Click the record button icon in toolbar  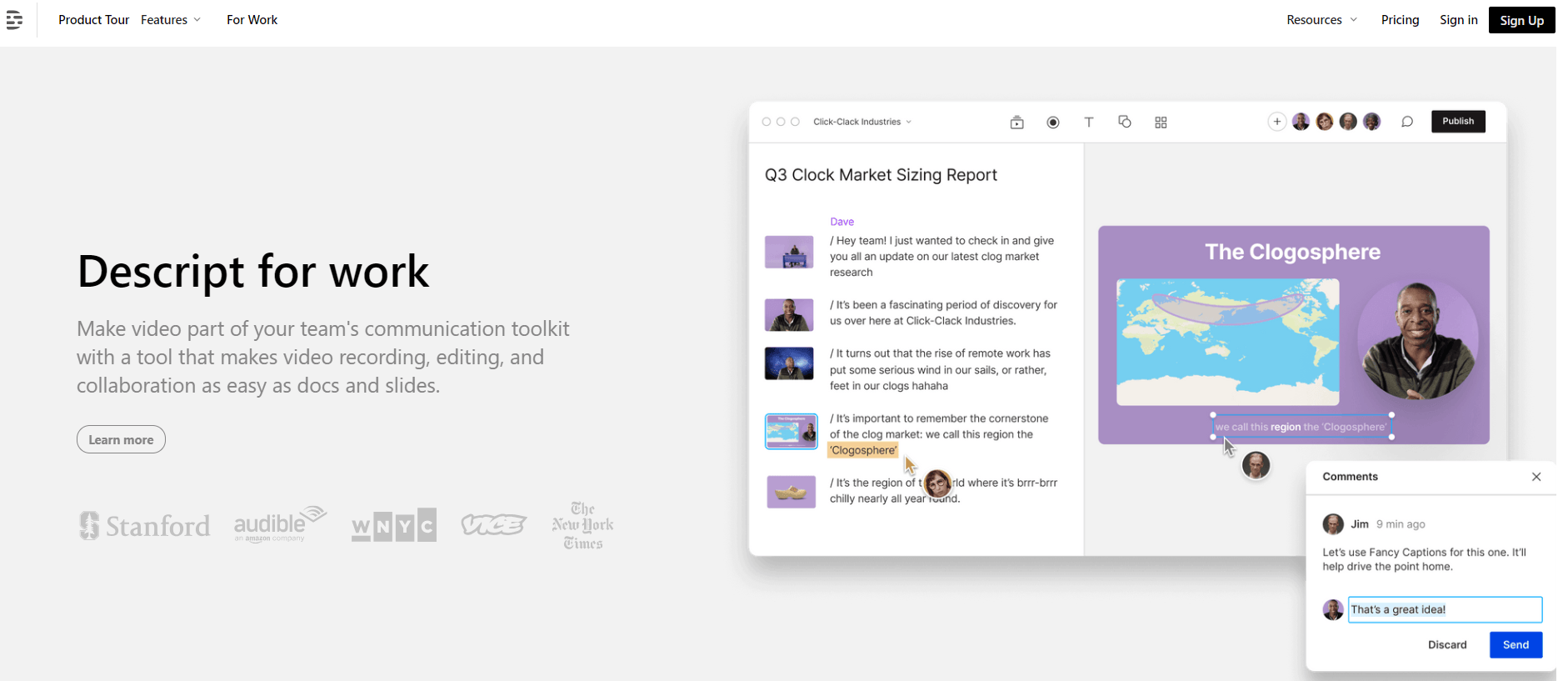tap(1053, 123)
